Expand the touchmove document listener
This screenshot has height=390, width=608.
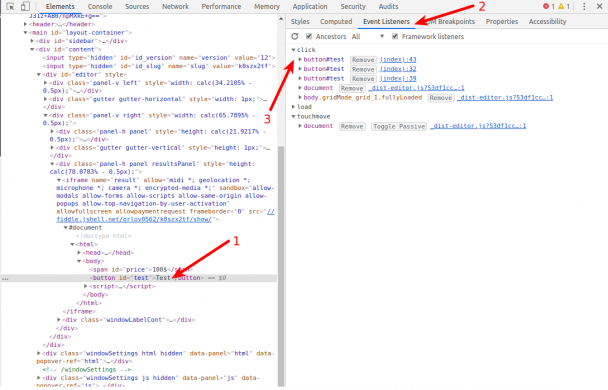pyautogui.click(x=300, y=126)
